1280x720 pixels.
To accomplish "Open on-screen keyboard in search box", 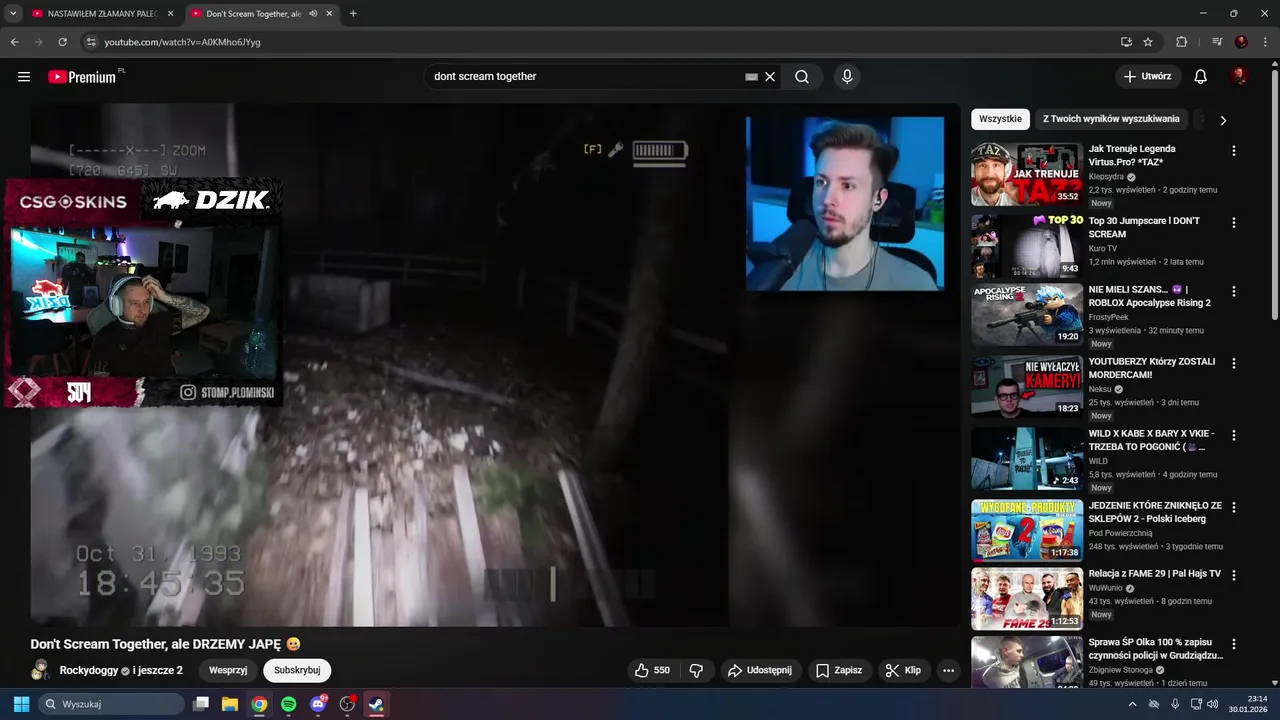I will (752, 77).
